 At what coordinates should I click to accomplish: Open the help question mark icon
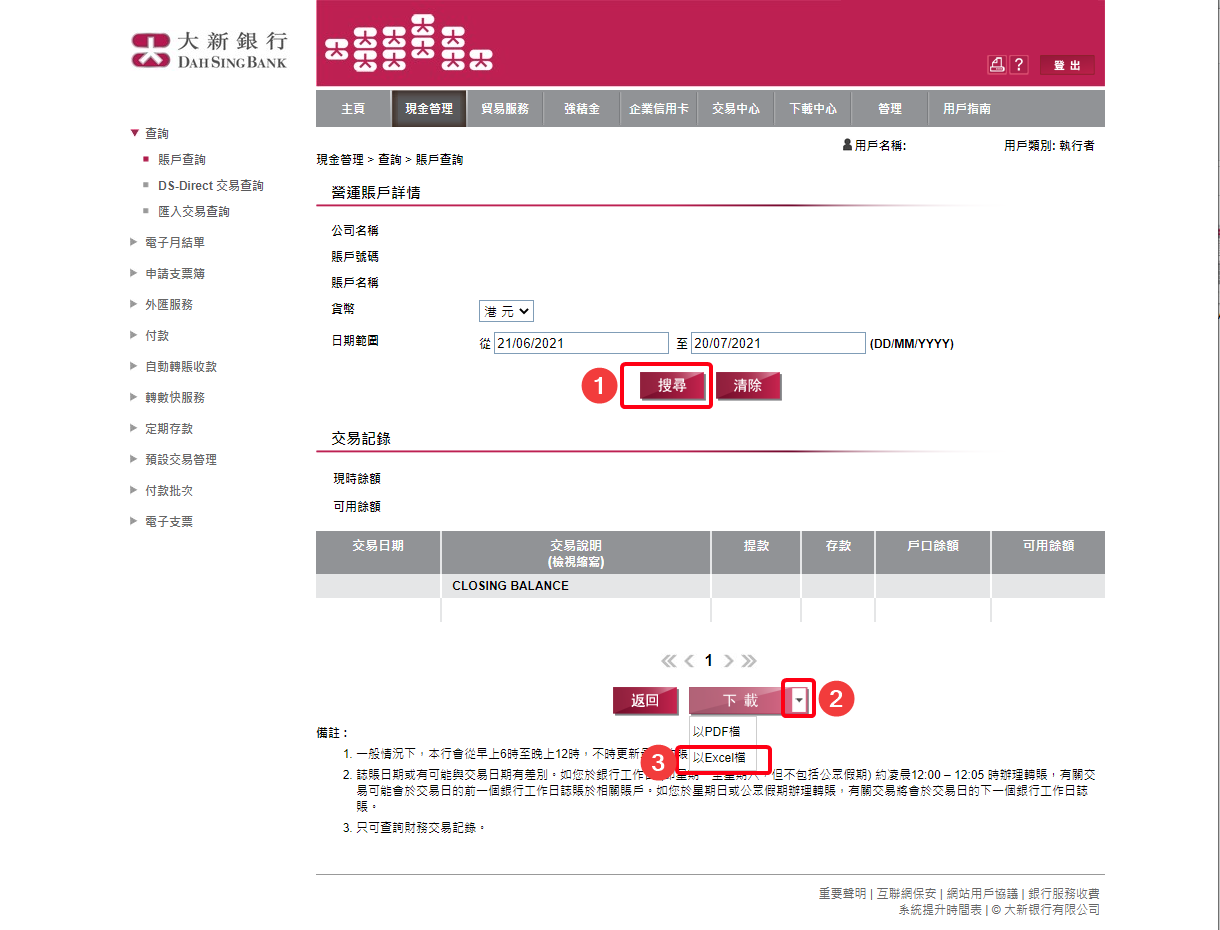1018,65
